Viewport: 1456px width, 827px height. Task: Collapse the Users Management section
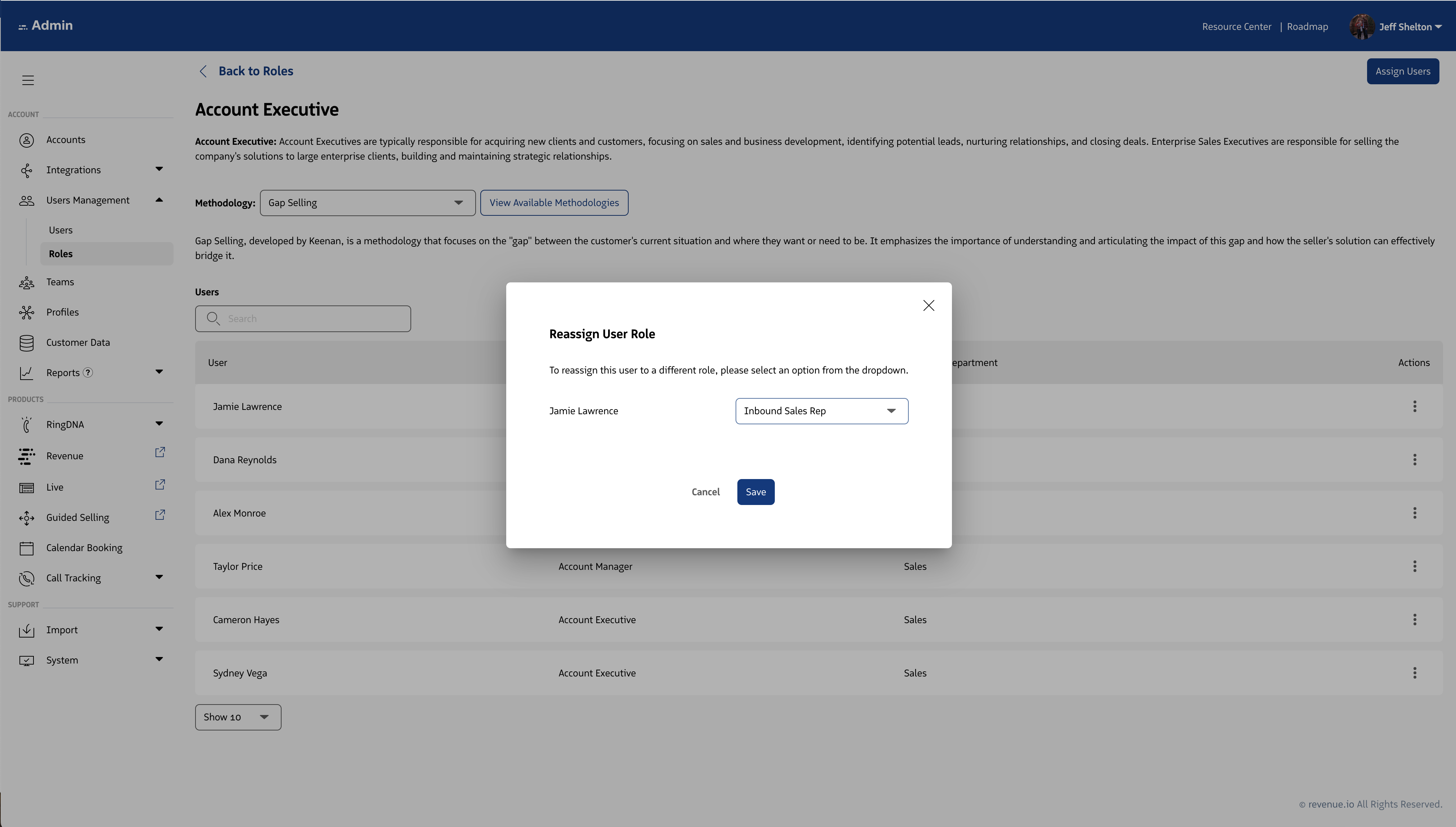click(159, 200)
